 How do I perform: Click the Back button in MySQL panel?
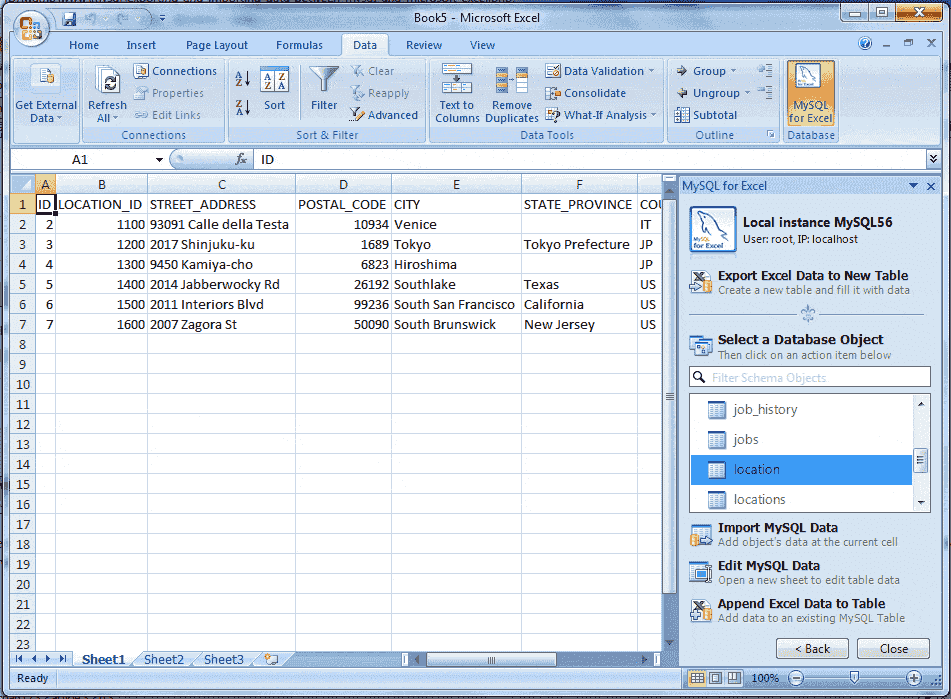pos(812,649)
